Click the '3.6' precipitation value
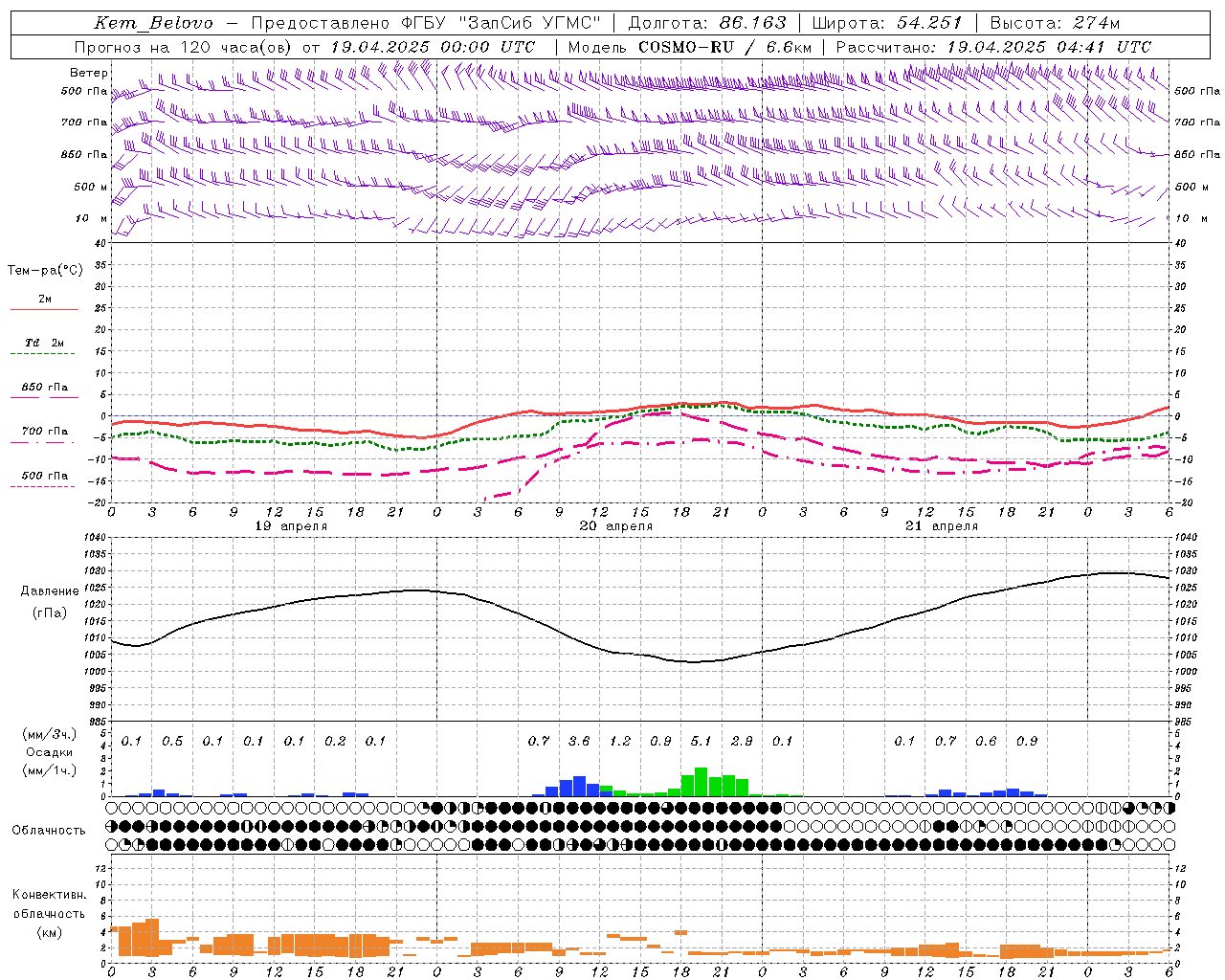Screen dimensions: 1225x980 click(x=579, y=741)
